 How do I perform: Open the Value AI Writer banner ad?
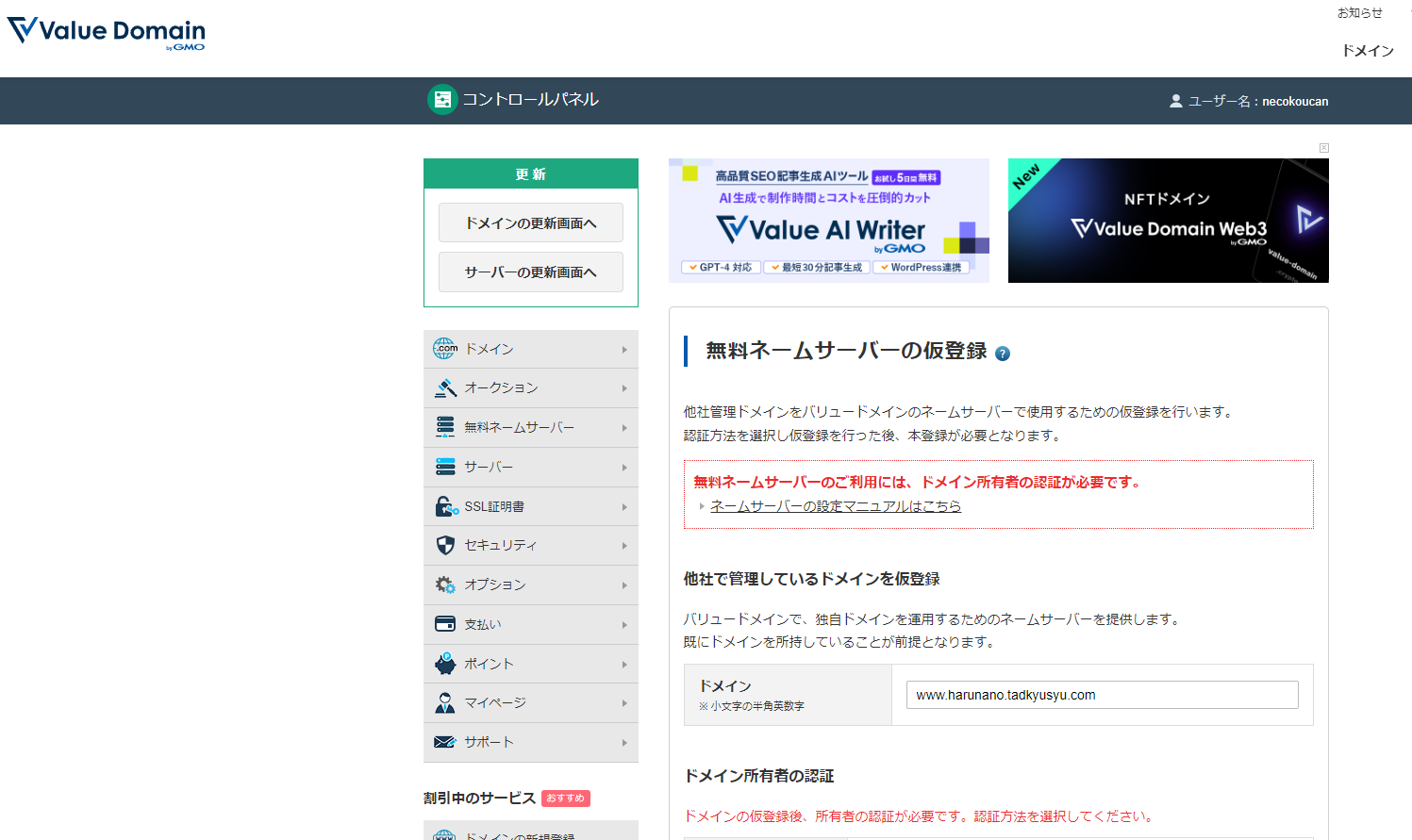click(x=829, y=221)
